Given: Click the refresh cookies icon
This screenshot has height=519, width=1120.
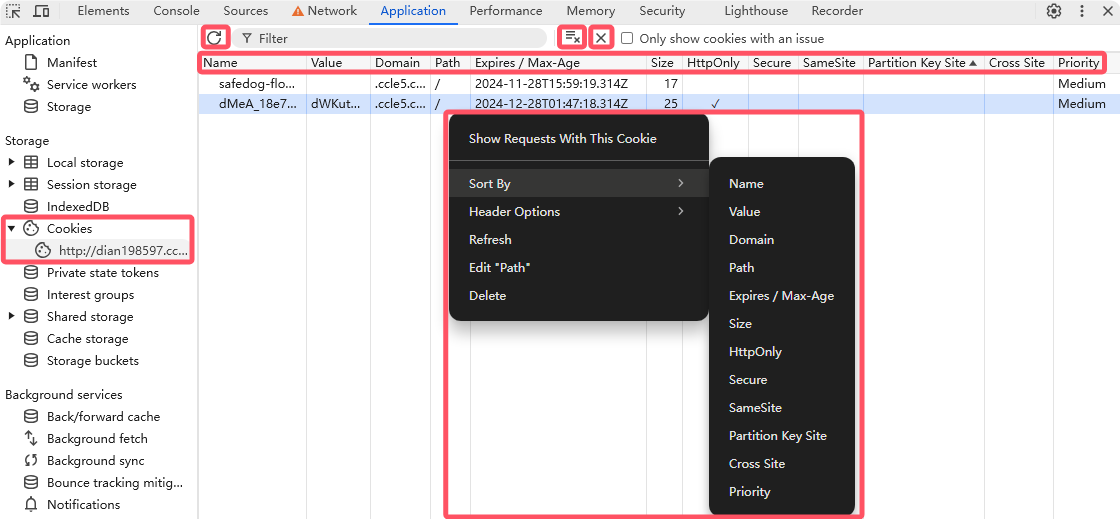Looking at the screenshot, I should (214, 38).
